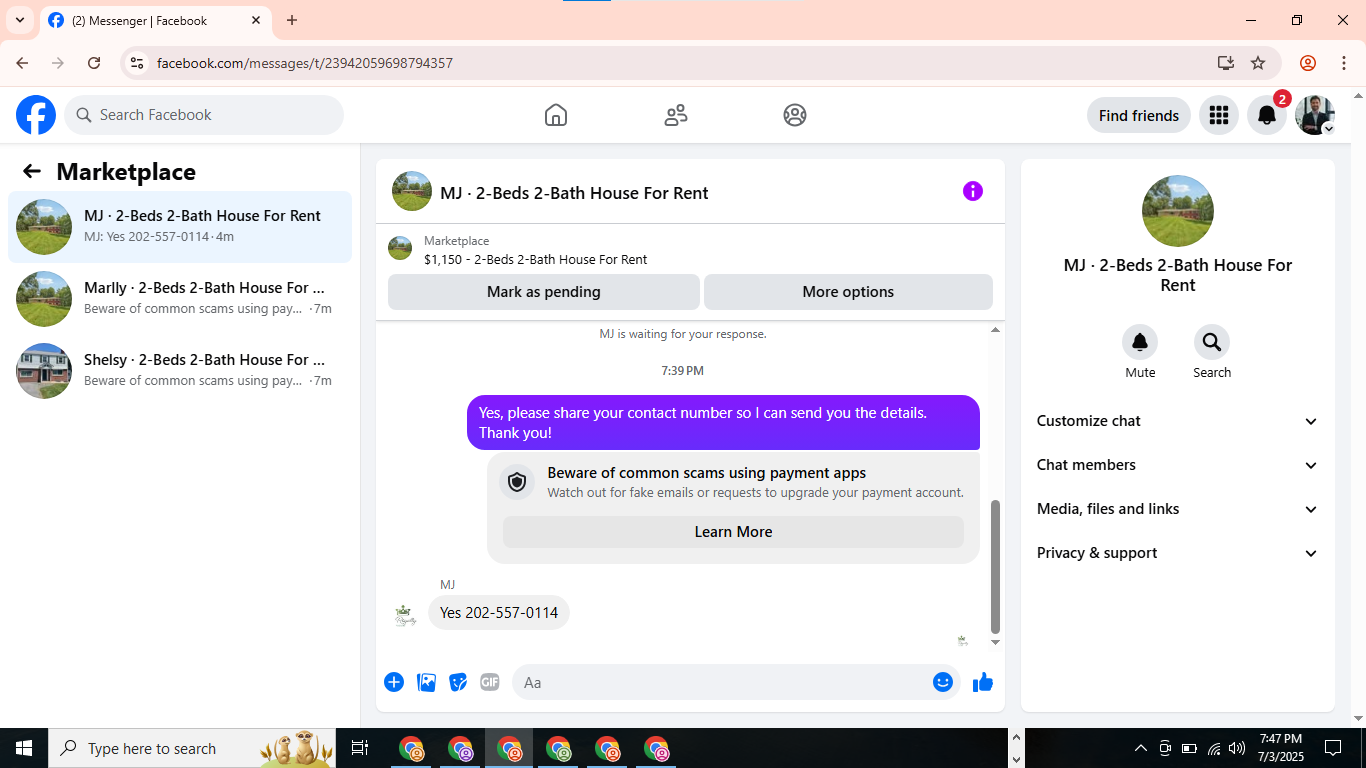Viewport: 1366px width, 768px height.
Task: Open Notifications bell with 2 badge
Action: (x=1267, y=115)
